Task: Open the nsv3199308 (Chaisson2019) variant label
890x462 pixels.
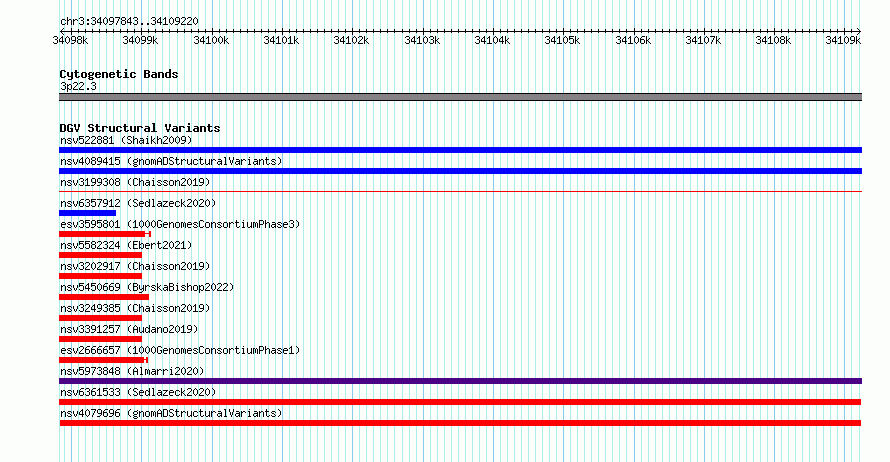Action: pos(135,182)
